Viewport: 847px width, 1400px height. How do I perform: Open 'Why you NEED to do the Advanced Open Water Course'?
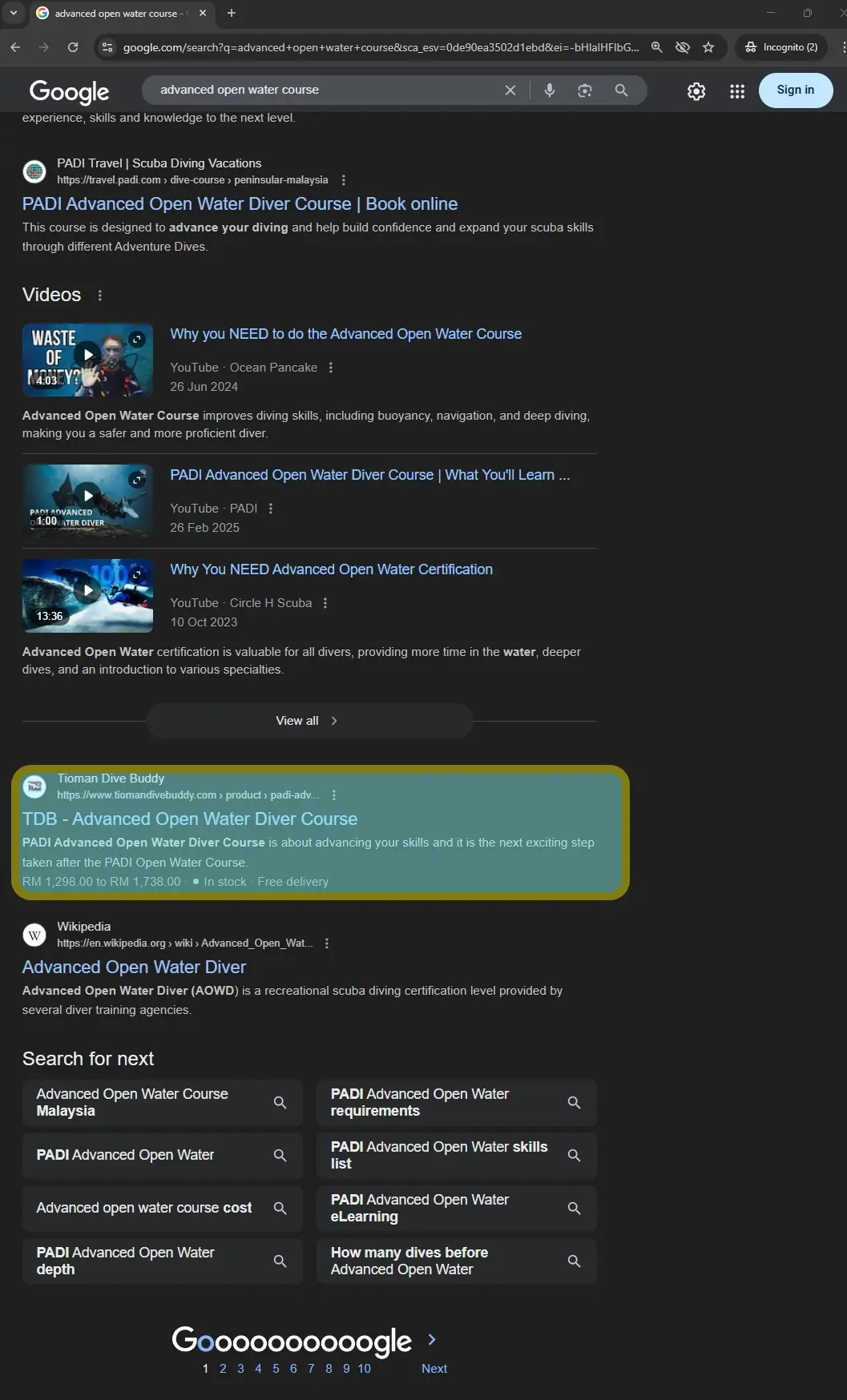[x=345, y=334]
